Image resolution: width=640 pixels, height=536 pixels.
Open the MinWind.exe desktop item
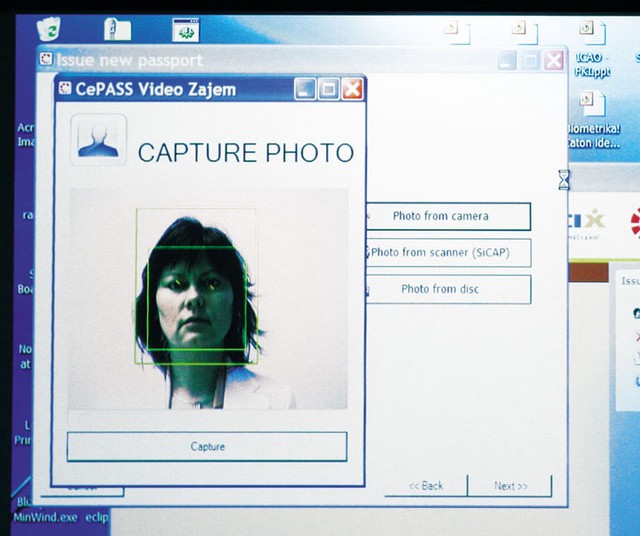tap(45, 517)
